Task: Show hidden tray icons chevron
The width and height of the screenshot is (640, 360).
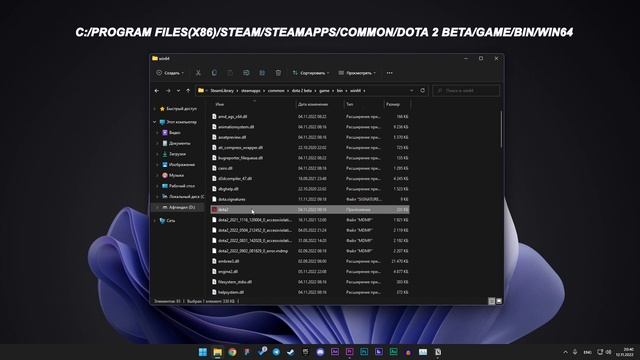Action: (565, 352)
